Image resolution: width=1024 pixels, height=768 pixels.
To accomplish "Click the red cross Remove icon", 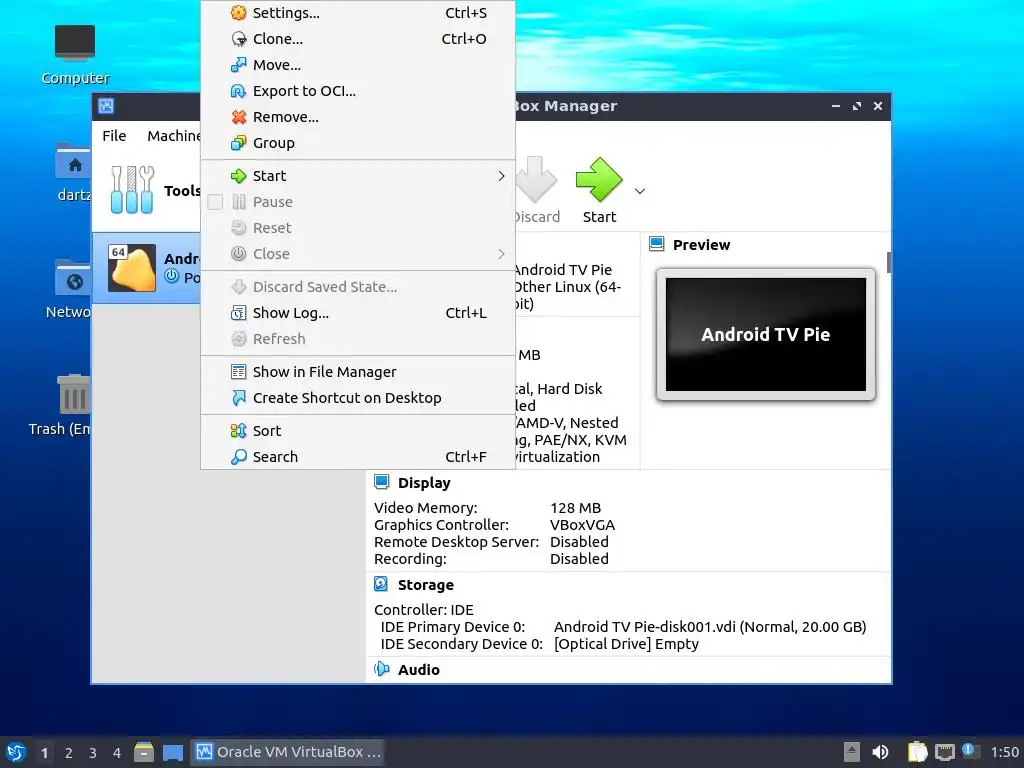I will 238,117.
